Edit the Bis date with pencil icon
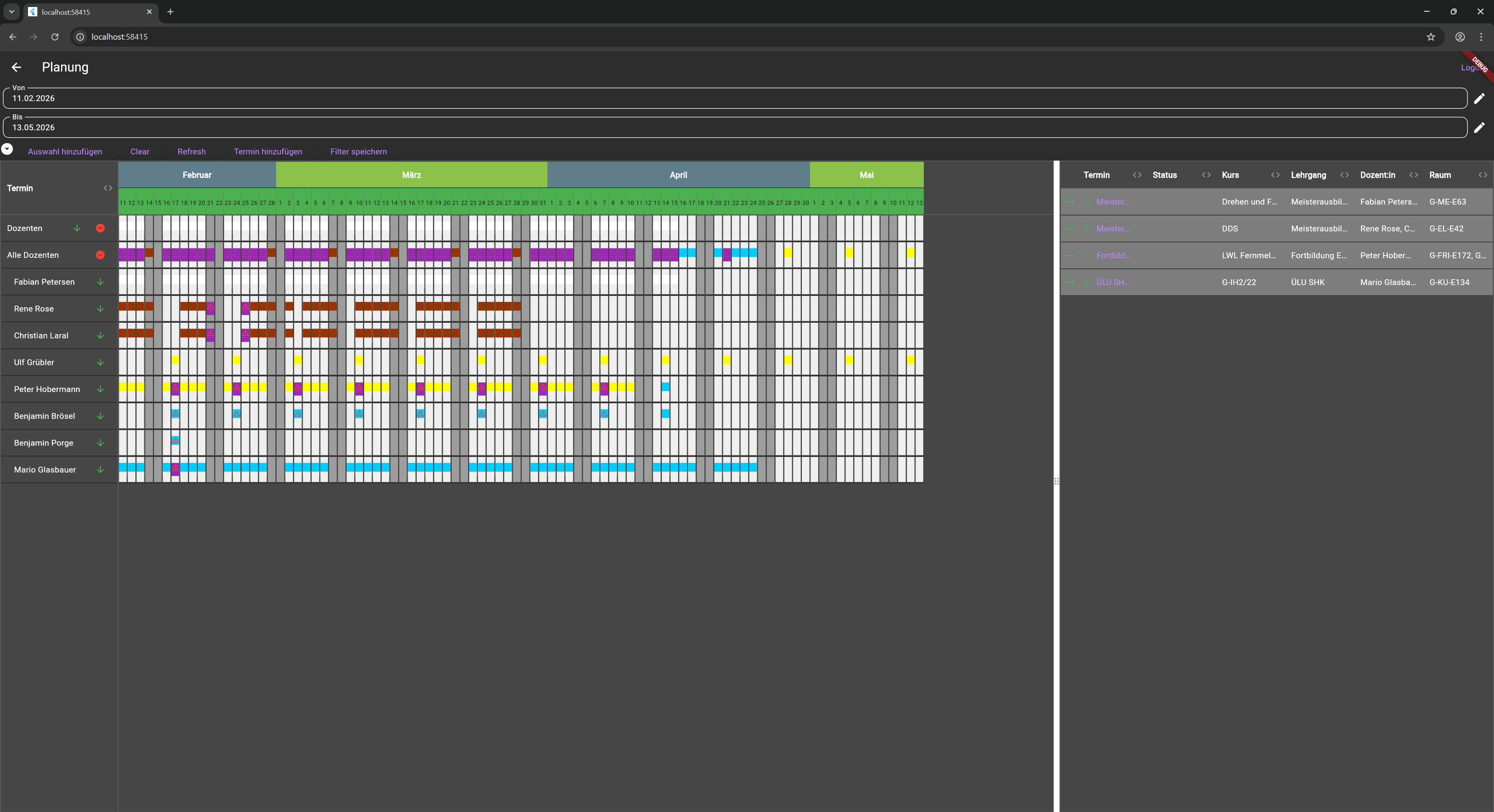Screen dimensions: 1494x812 [1479, 127]
